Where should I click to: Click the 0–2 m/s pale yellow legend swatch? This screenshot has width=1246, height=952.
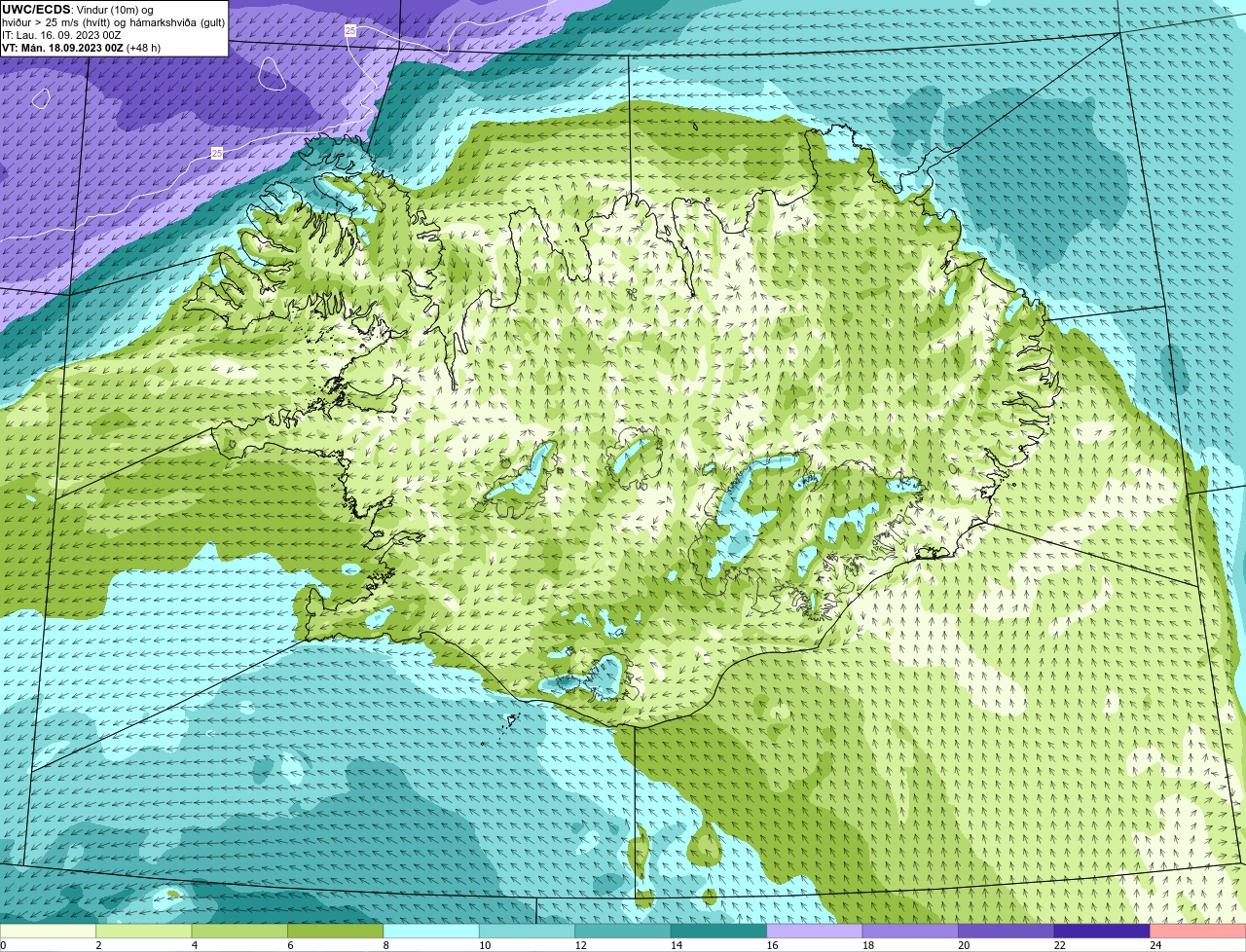(49, 932)
